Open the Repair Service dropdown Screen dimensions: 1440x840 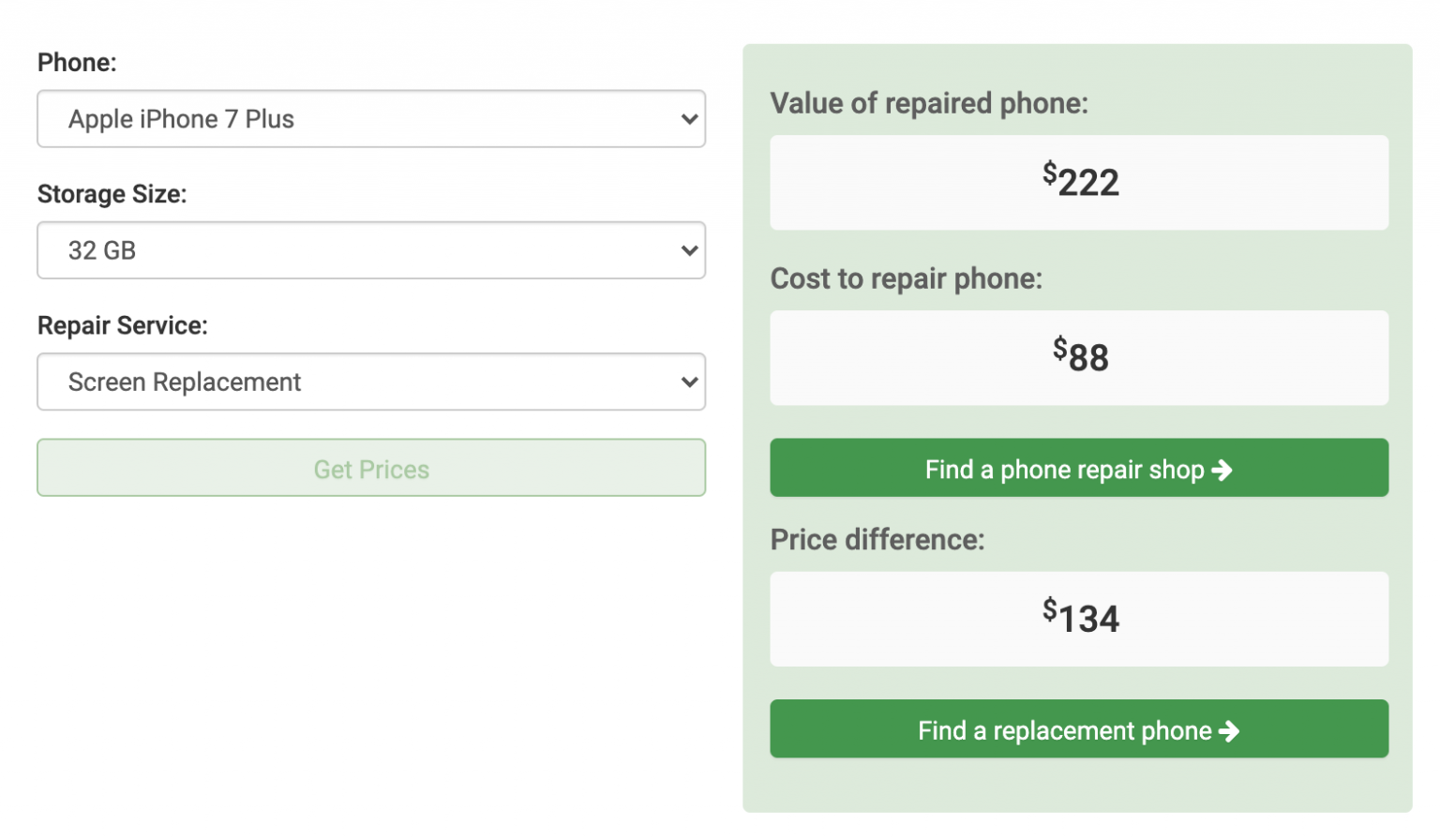tap(371, 382)
